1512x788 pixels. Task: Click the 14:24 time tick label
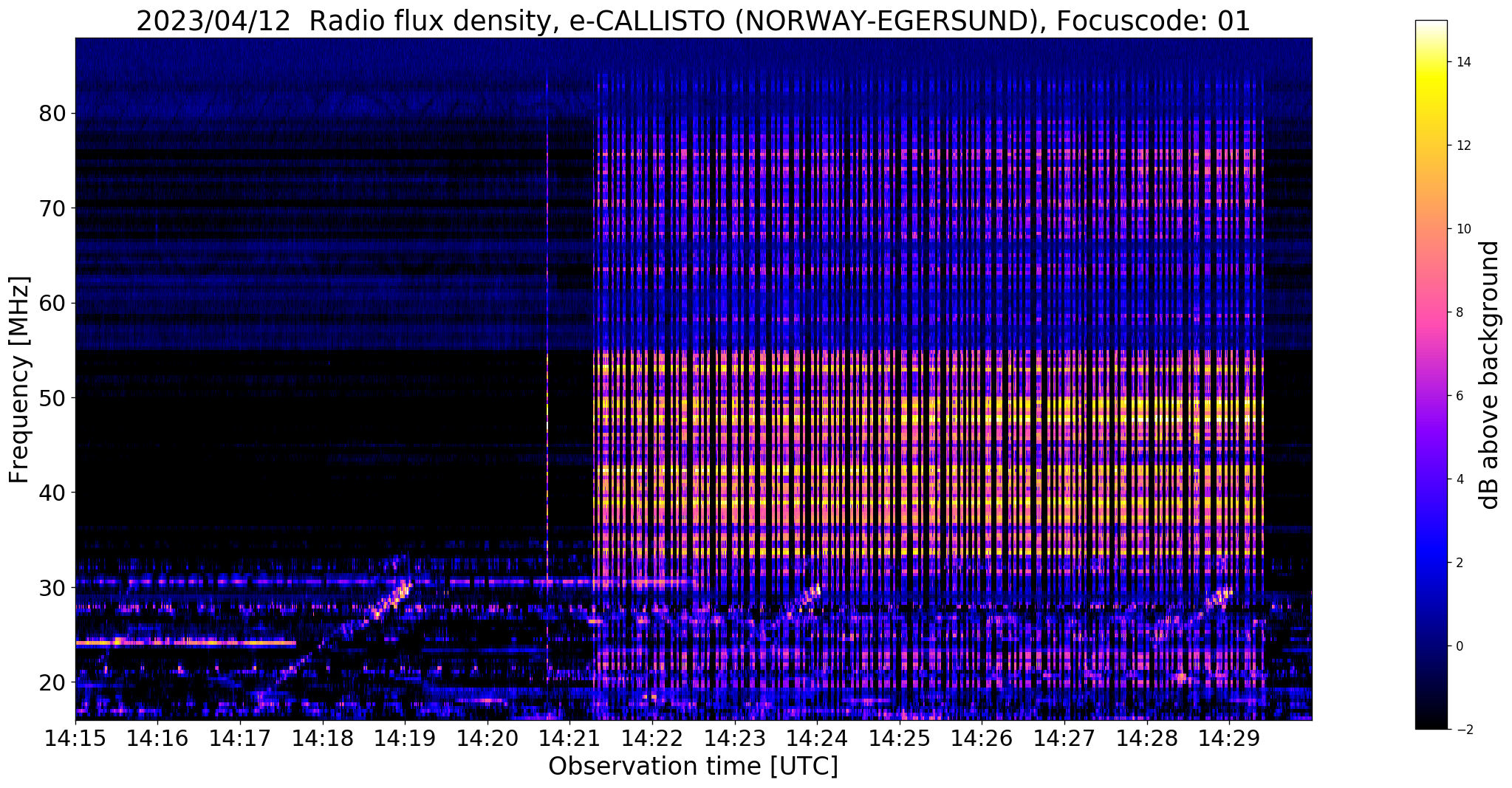[817, 738]
